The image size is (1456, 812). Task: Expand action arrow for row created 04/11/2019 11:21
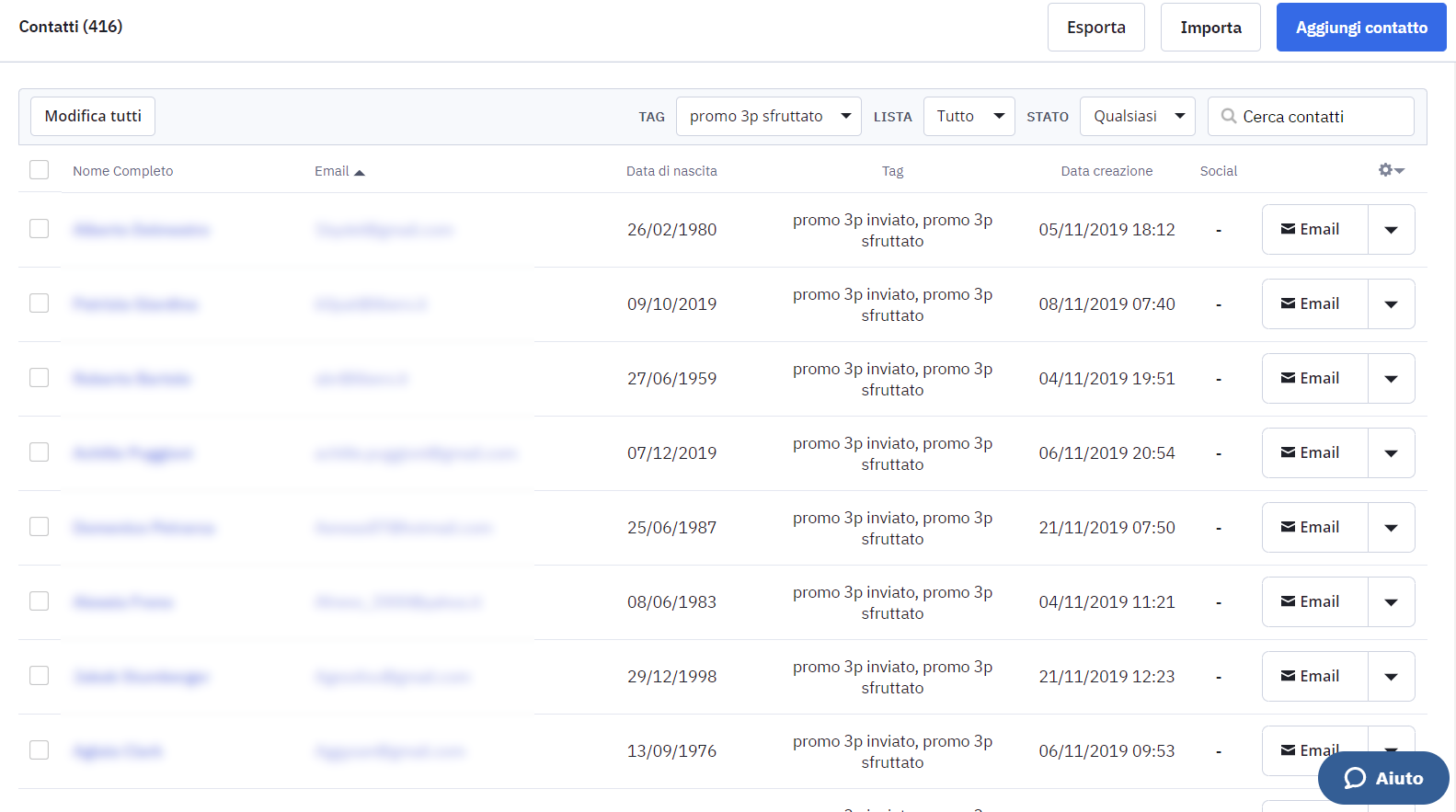[1392, 601]
